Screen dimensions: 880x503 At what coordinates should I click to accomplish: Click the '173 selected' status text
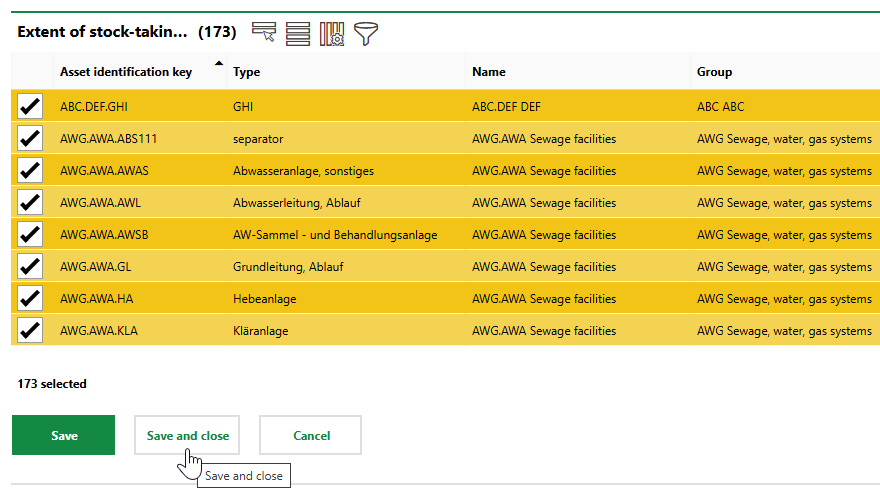pos(52,384)
